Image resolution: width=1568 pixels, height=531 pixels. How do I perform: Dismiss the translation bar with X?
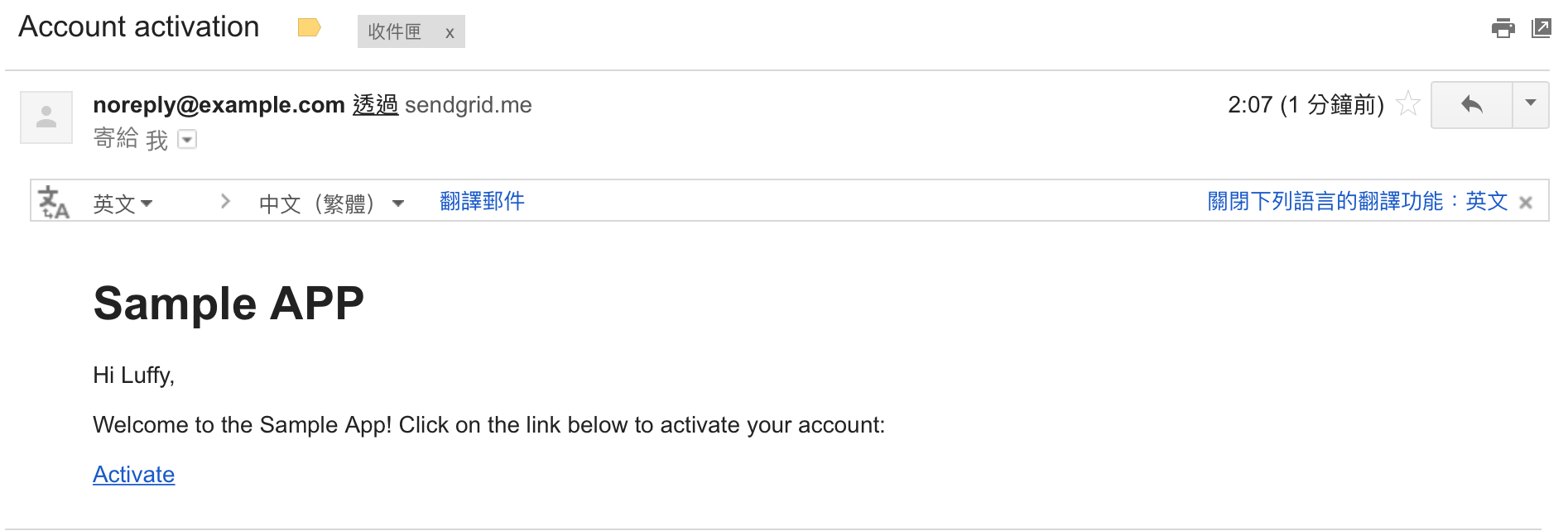[1526, 203]
